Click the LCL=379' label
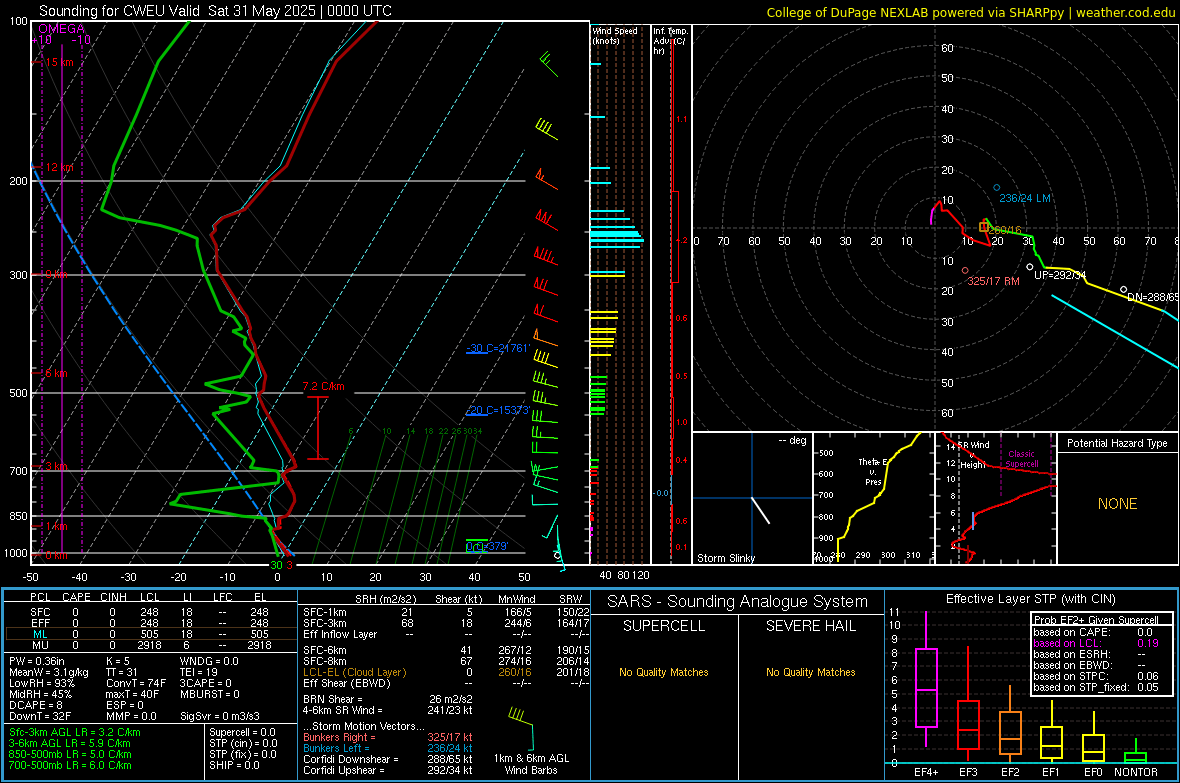Screen dimensions: 1180x783 pos(487,547)
